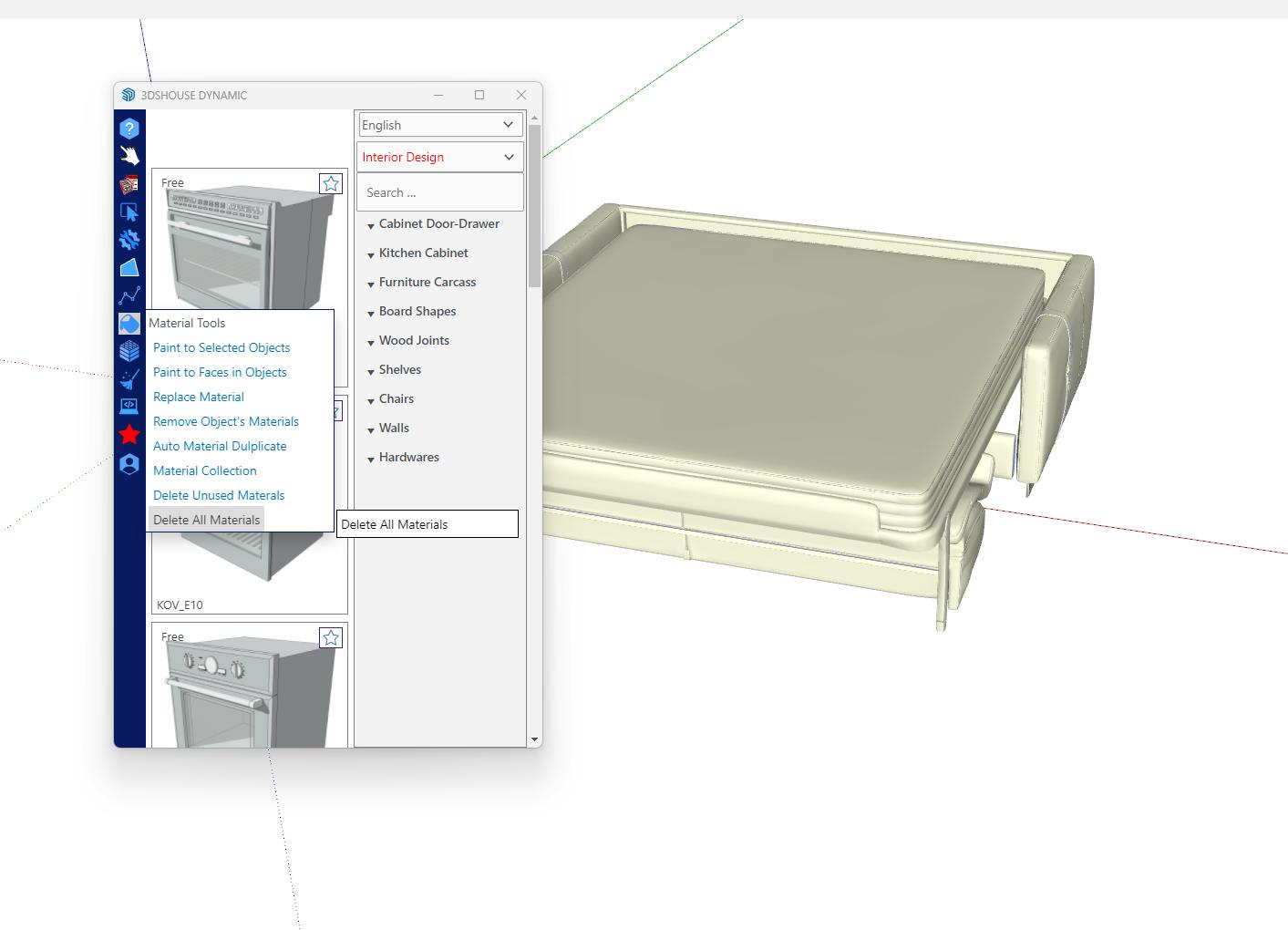1288x930 pixels.
Task: Select the white hand pointer icon
Action: (129, 156)
